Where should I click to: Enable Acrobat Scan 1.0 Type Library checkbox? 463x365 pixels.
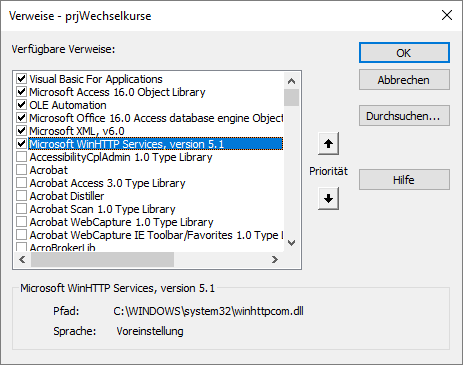[21, 209]
